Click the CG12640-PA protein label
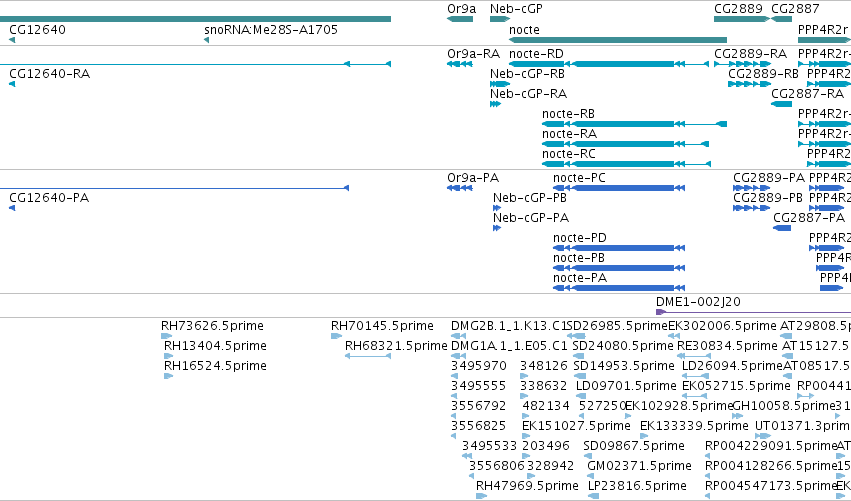This screenshot has width=851, height=501. 49,198
